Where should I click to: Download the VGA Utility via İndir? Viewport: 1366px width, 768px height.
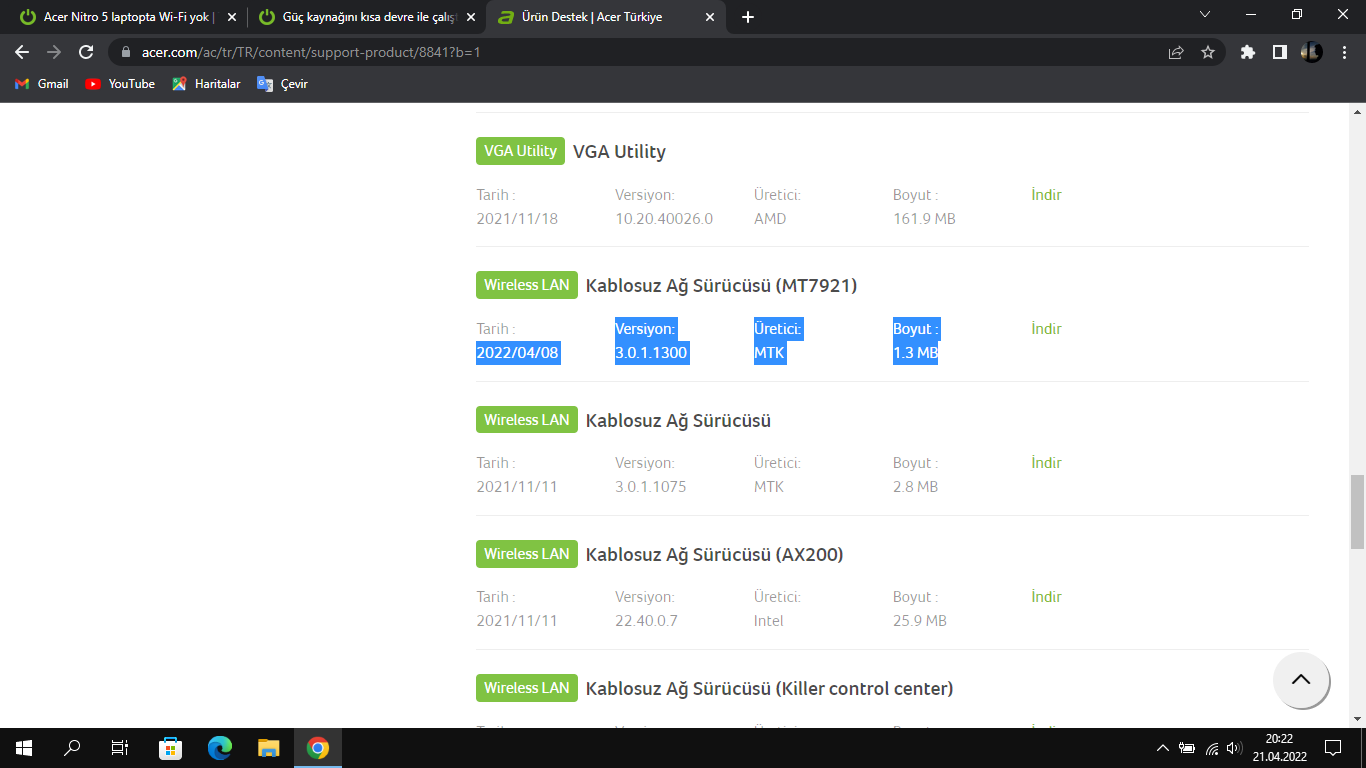(1046, 195)
